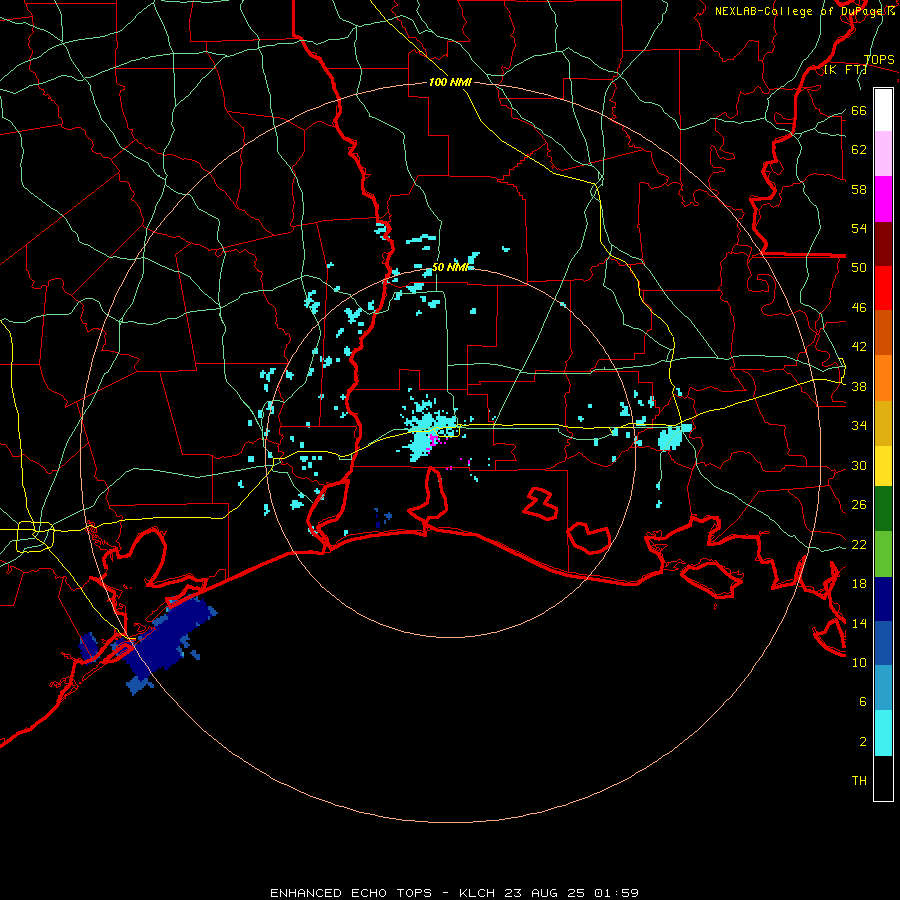The height and width of the screenshot is (900, 900).
Task: Click the 14 value on legend scale
Action: point(859,623)
